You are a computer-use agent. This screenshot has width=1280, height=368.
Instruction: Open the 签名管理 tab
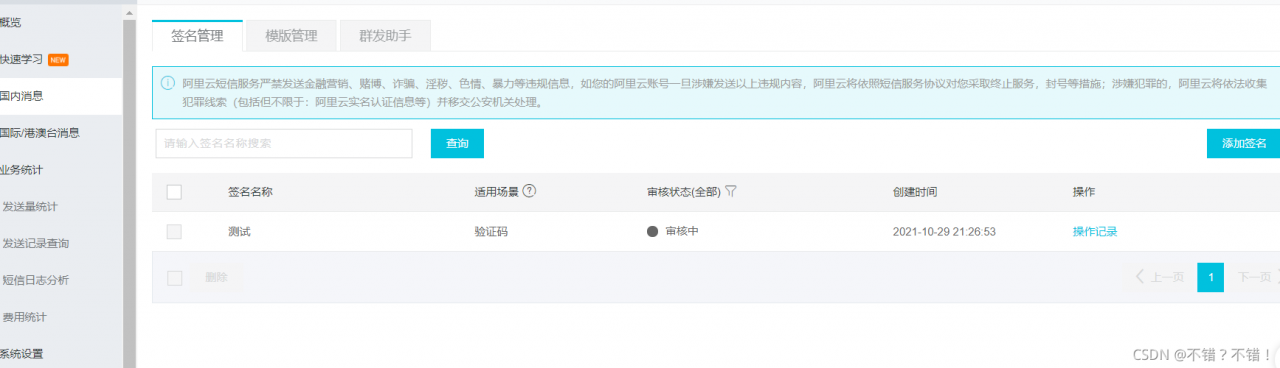(x=197, y=36)
